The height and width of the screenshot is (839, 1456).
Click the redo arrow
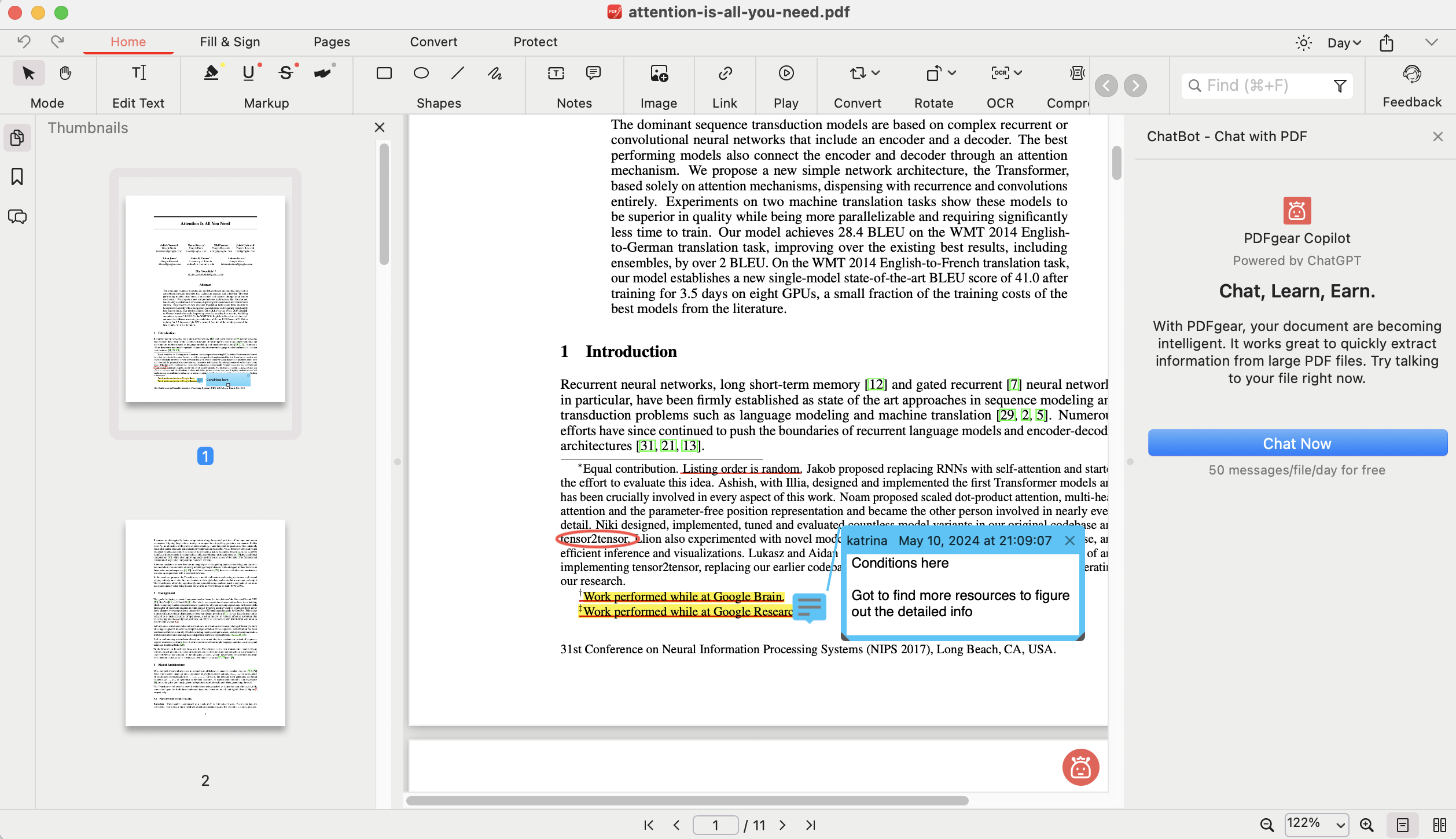click(x=57, y=42)
